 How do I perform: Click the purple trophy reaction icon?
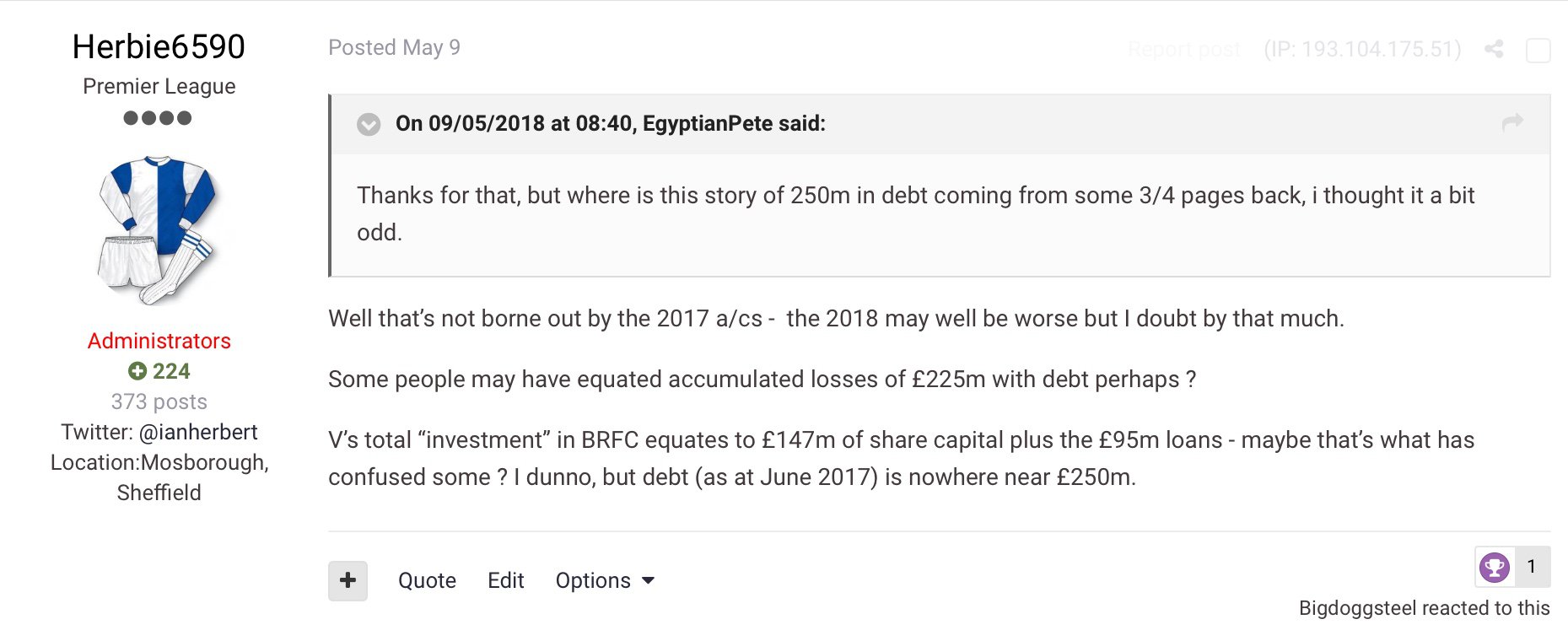[1494, 567]
